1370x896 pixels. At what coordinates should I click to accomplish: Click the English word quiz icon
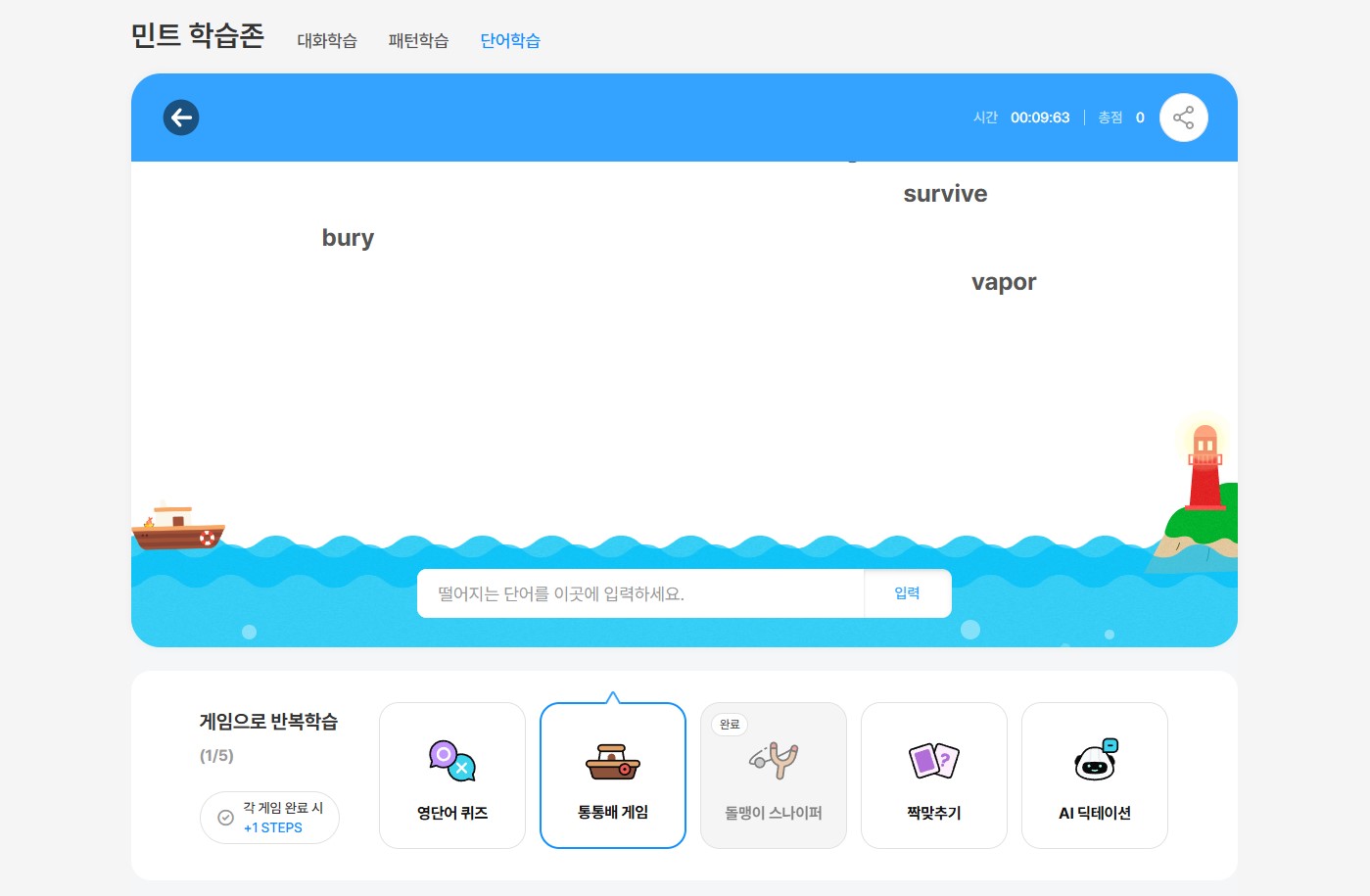pyautogui.click(x=451, y=761)
